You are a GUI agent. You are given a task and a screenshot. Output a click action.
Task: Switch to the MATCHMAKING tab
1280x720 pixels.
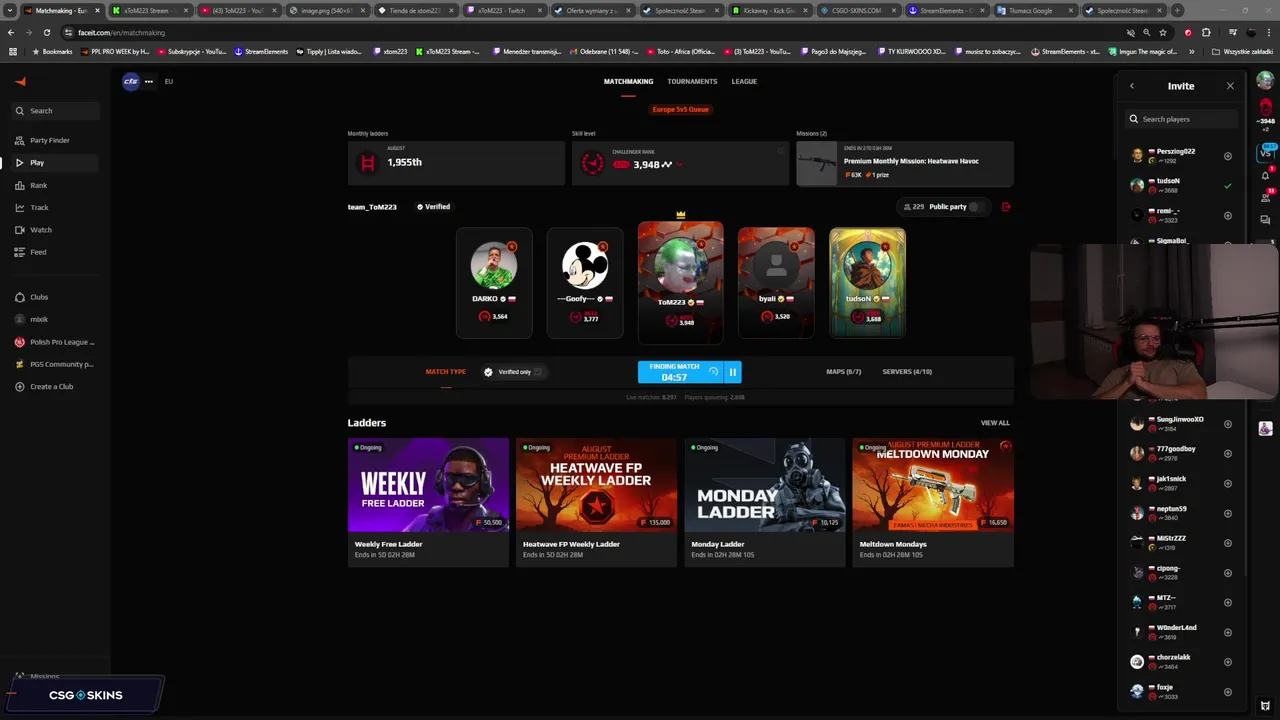(x=628, y=82)
